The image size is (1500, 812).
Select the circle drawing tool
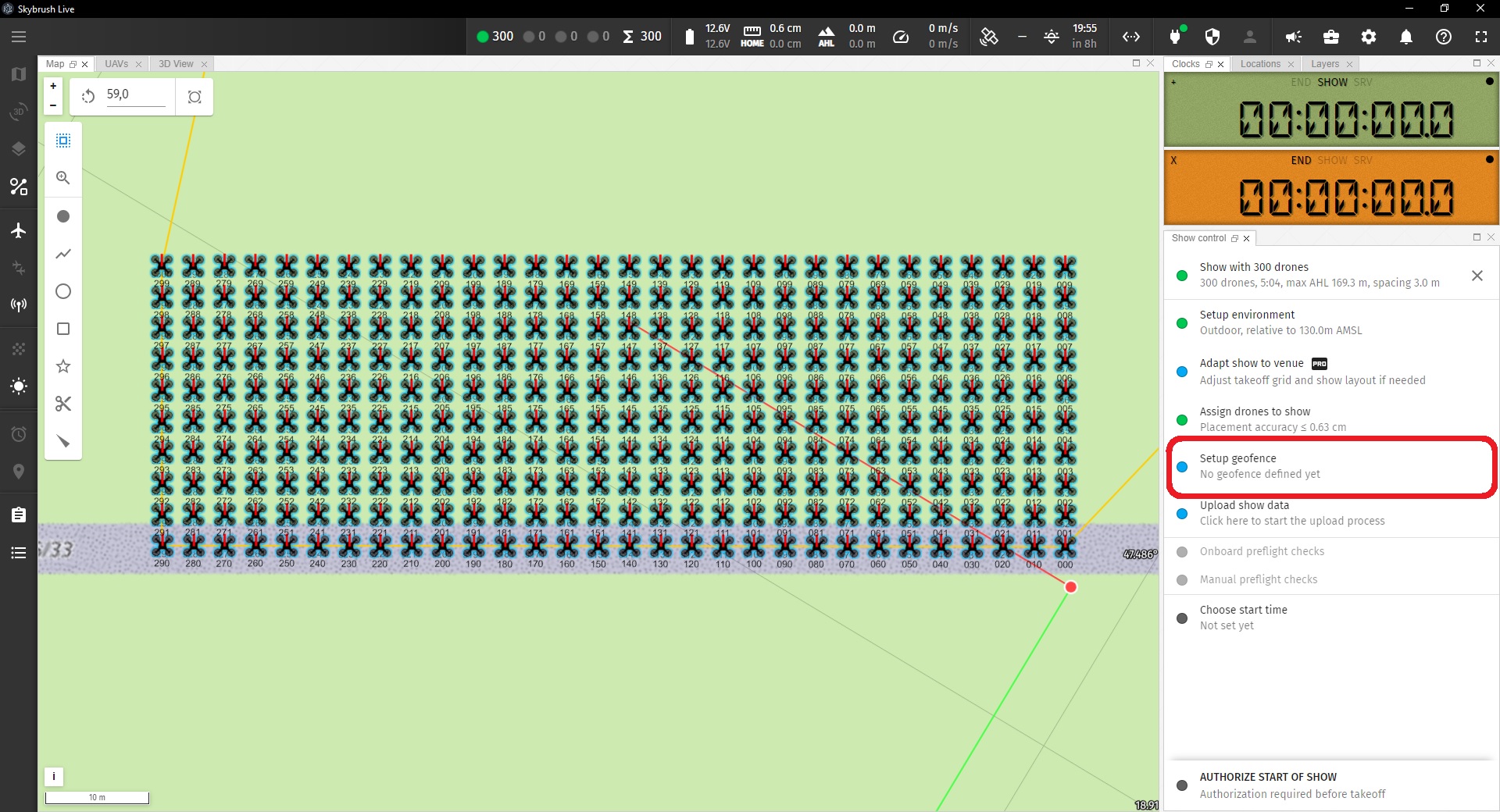pos(62,291)
